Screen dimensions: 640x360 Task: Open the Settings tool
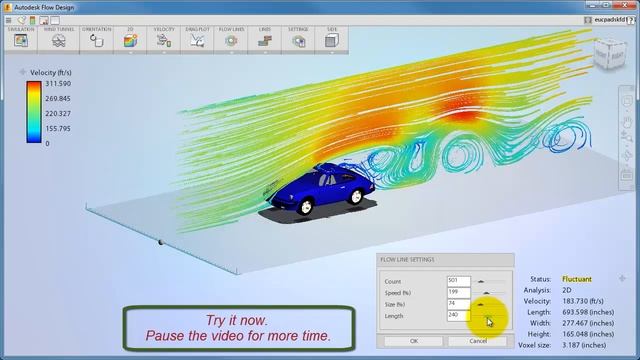298,40
